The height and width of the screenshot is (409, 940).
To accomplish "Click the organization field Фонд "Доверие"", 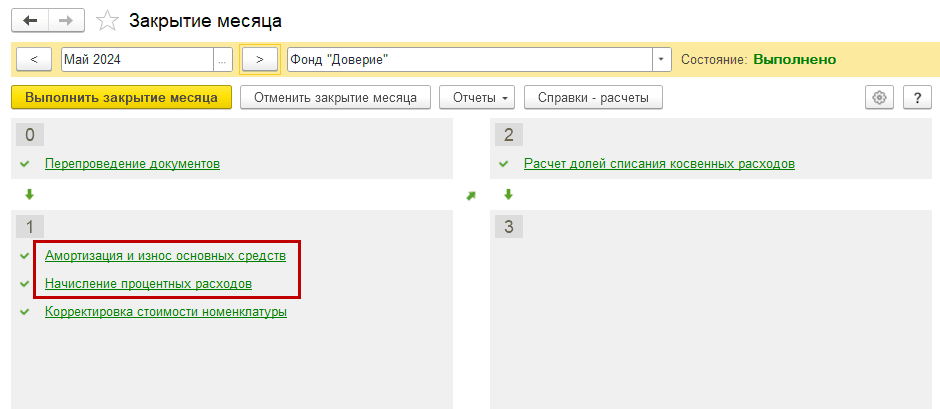I will pos(470,59).
